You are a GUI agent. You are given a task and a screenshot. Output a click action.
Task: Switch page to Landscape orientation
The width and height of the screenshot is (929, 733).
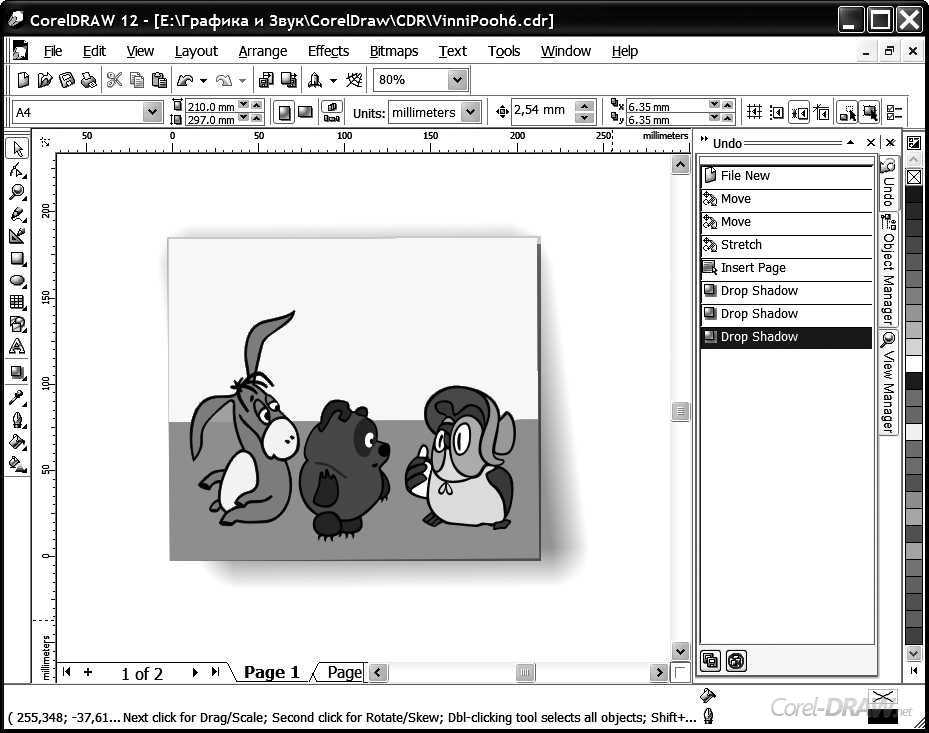tap(306, 112)
